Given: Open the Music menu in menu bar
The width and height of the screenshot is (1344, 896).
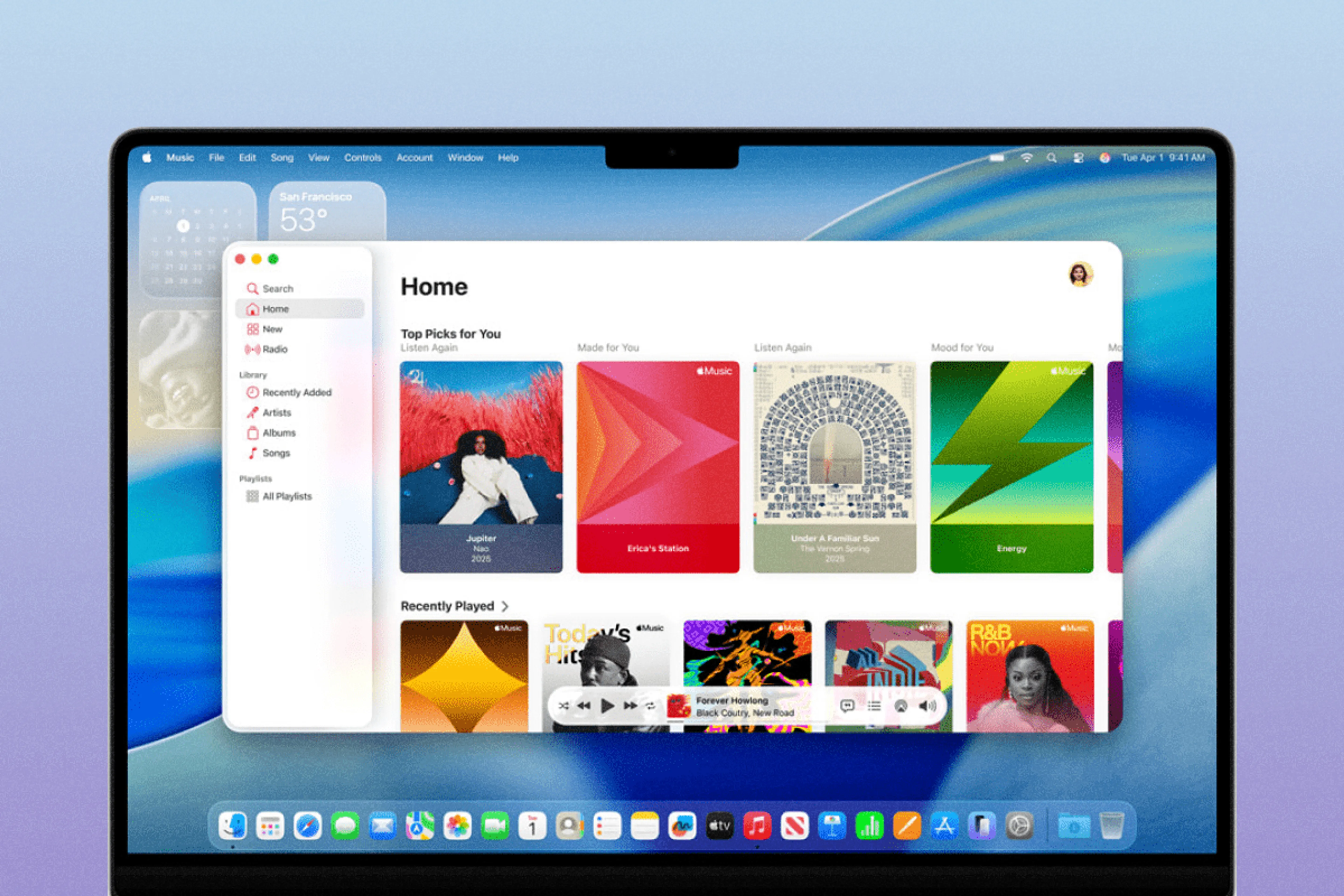Looking at the screenshot, I should pyautogui.click(x=180, y=158).
